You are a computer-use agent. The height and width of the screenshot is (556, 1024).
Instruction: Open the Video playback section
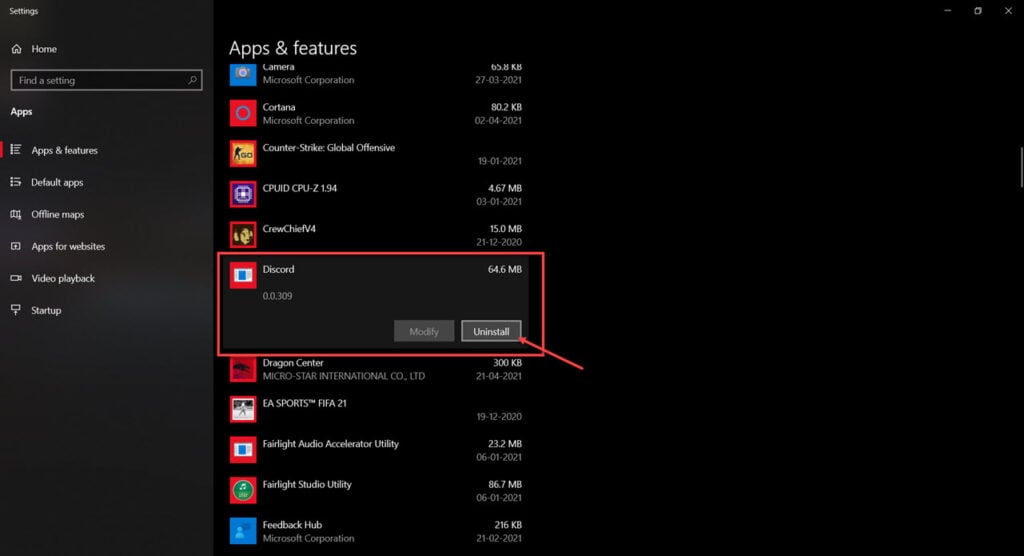(63, 278)
